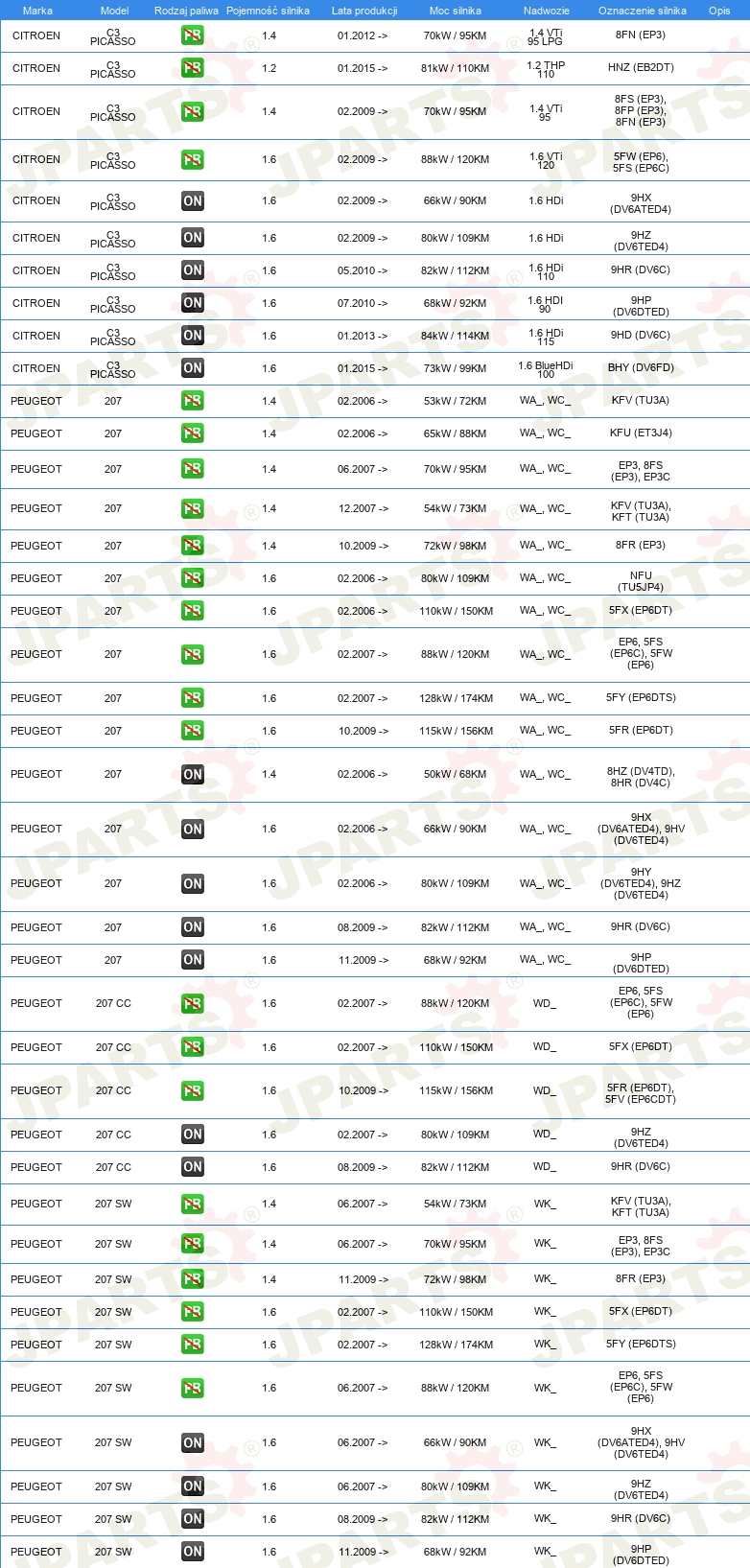Click PB icon in 207 CC 110kW / 150KM row
Image resolution: width=750 pixels, height=1568 pixels.
pyautogui.click(x=193, y=1047)
